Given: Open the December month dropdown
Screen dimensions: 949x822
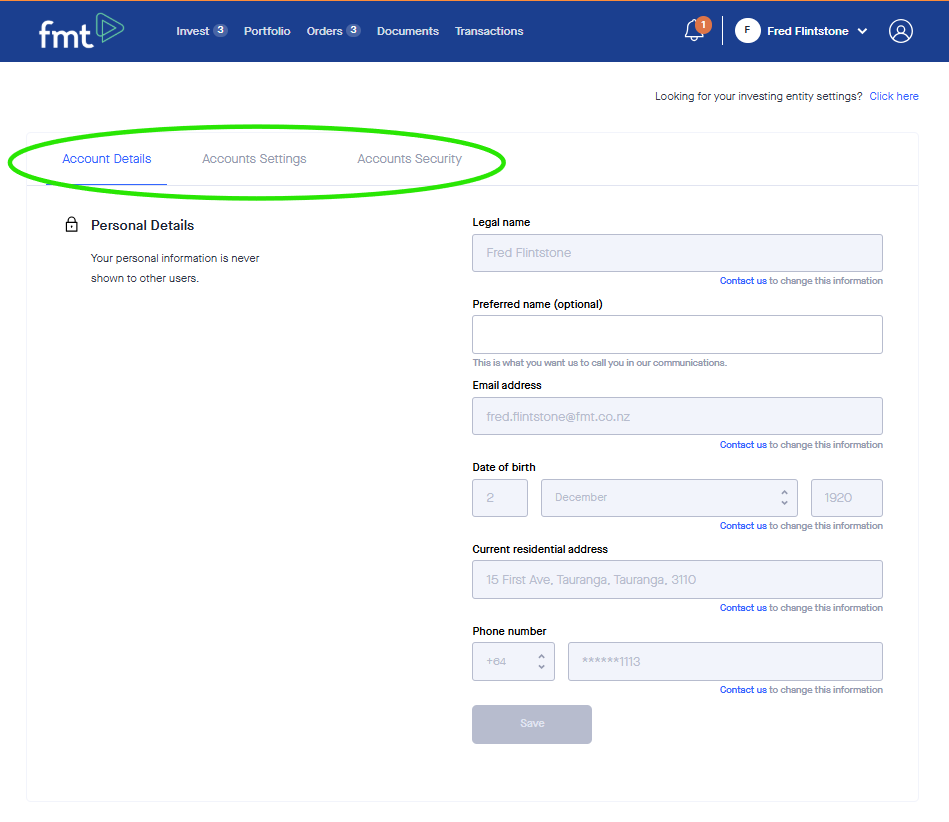Looking at the screenshot, I should (668, 498).
